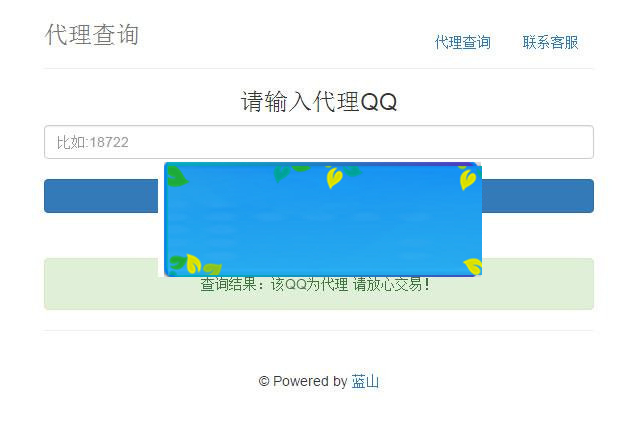Click the 代理查询 brand title at top left
Viewport: 629px width, 439px height.
[92, 35]
